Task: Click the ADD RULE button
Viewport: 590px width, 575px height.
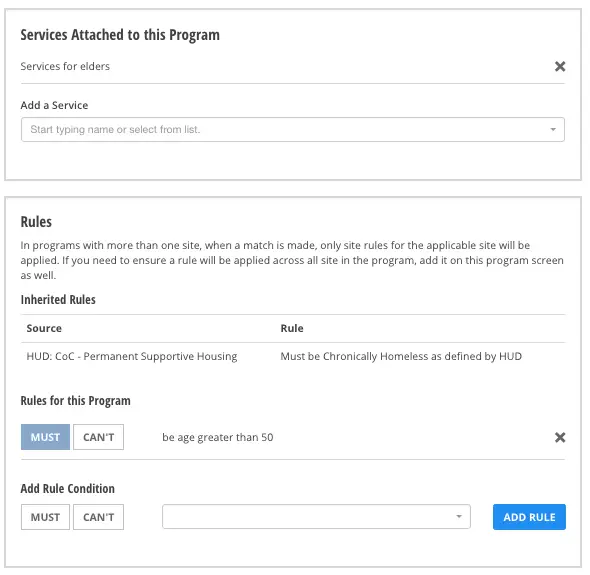Action: (x=529, y=517)
